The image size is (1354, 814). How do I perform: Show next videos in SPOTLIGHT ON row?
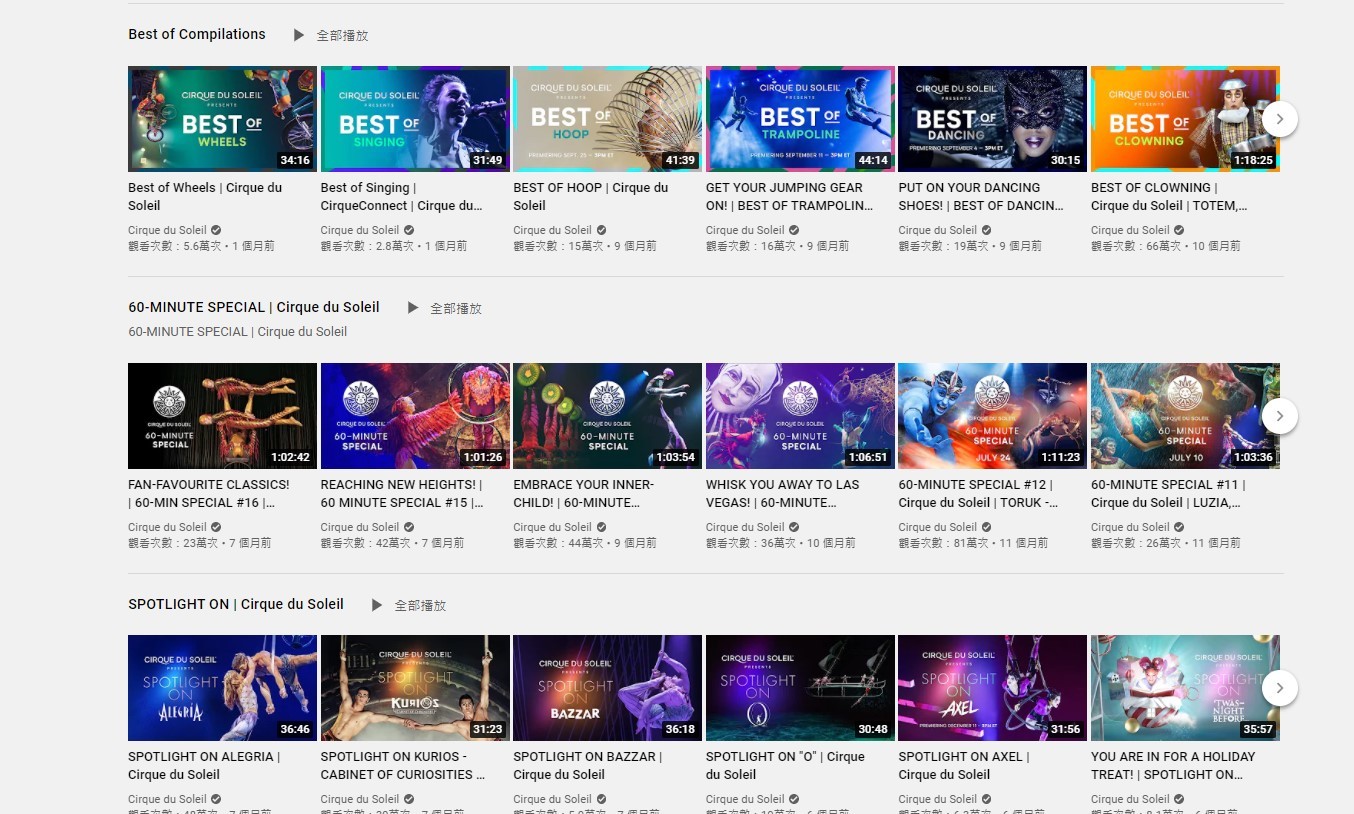(1280, 688)
